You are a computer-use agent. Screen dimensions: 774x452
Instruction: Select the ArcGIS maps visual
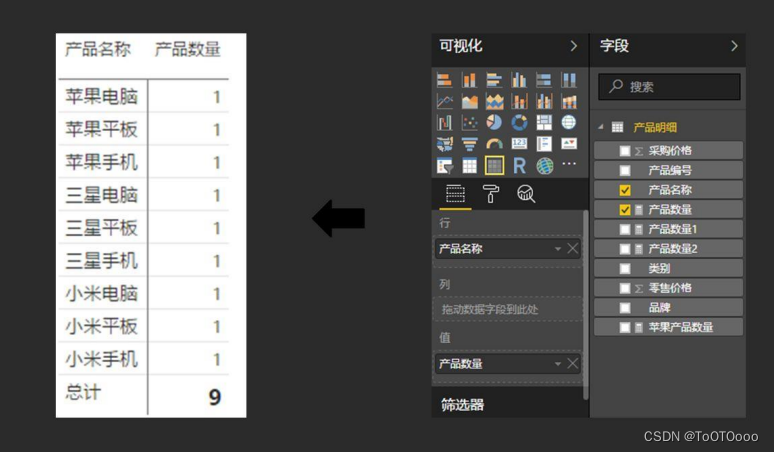[544, 166]
